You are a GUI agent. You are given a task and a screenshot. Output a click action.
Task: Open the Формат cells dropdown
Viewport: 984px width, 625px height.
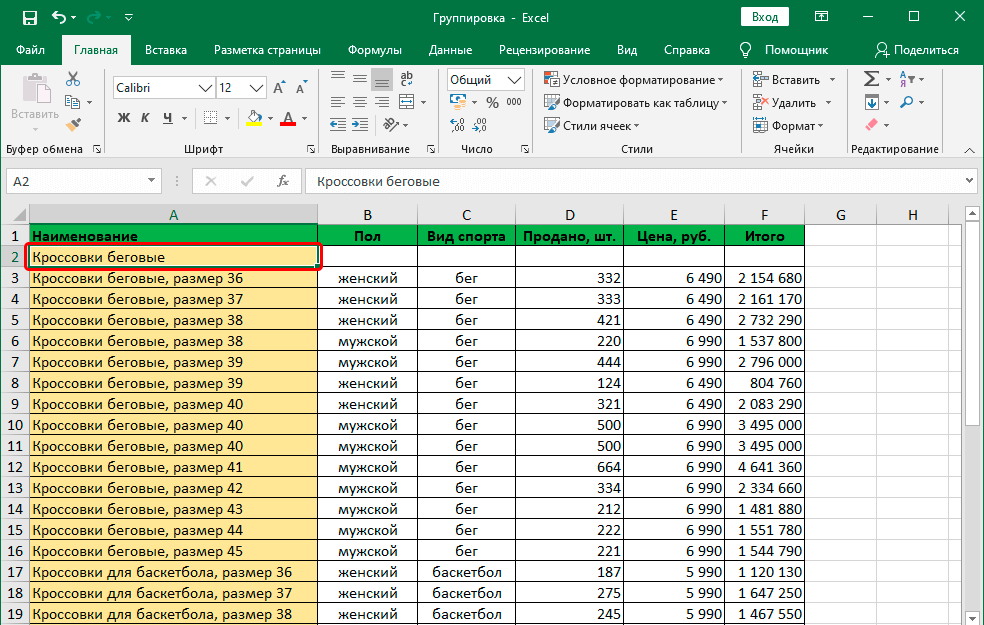coord(788,126)
